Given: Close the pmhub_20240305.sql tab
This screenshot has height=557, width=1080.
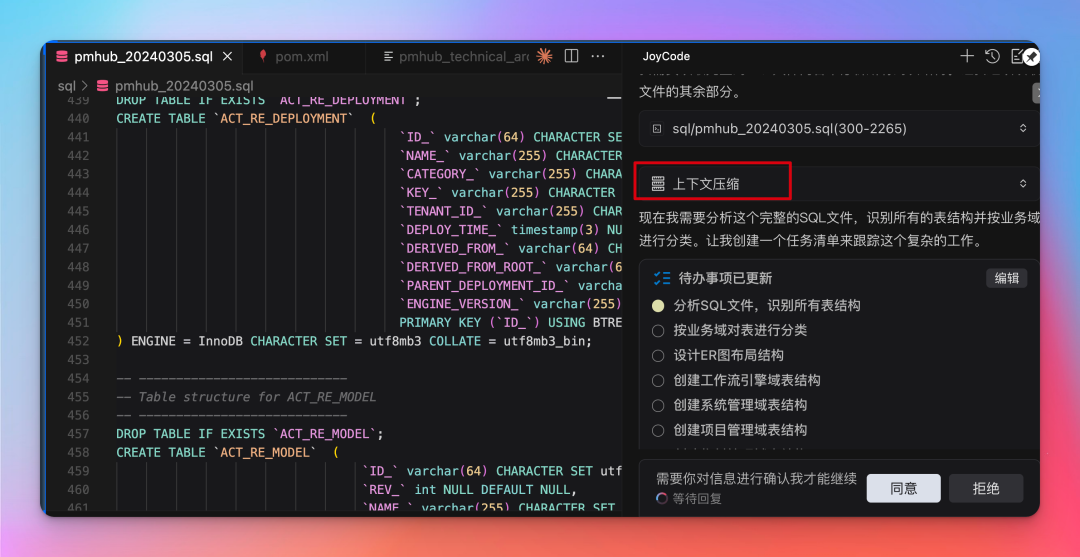Looking at the screenshot, I should (228, 56).
